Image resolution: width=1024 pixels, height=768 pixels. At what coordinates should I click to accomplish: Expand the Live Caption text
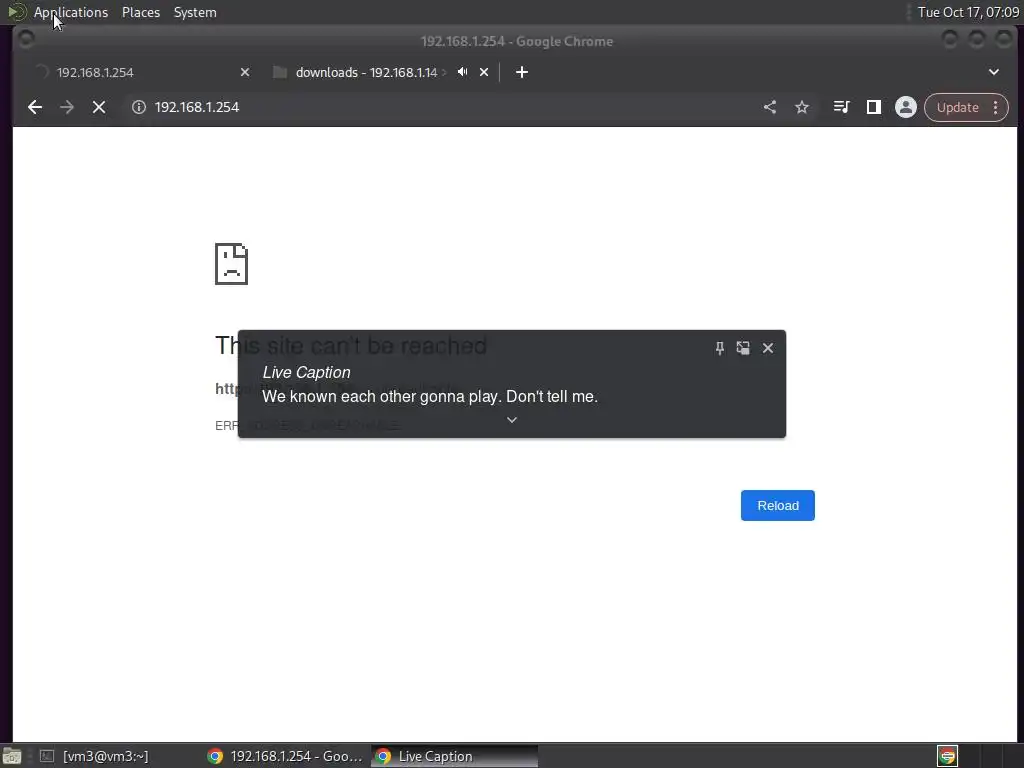coord(512,420)
